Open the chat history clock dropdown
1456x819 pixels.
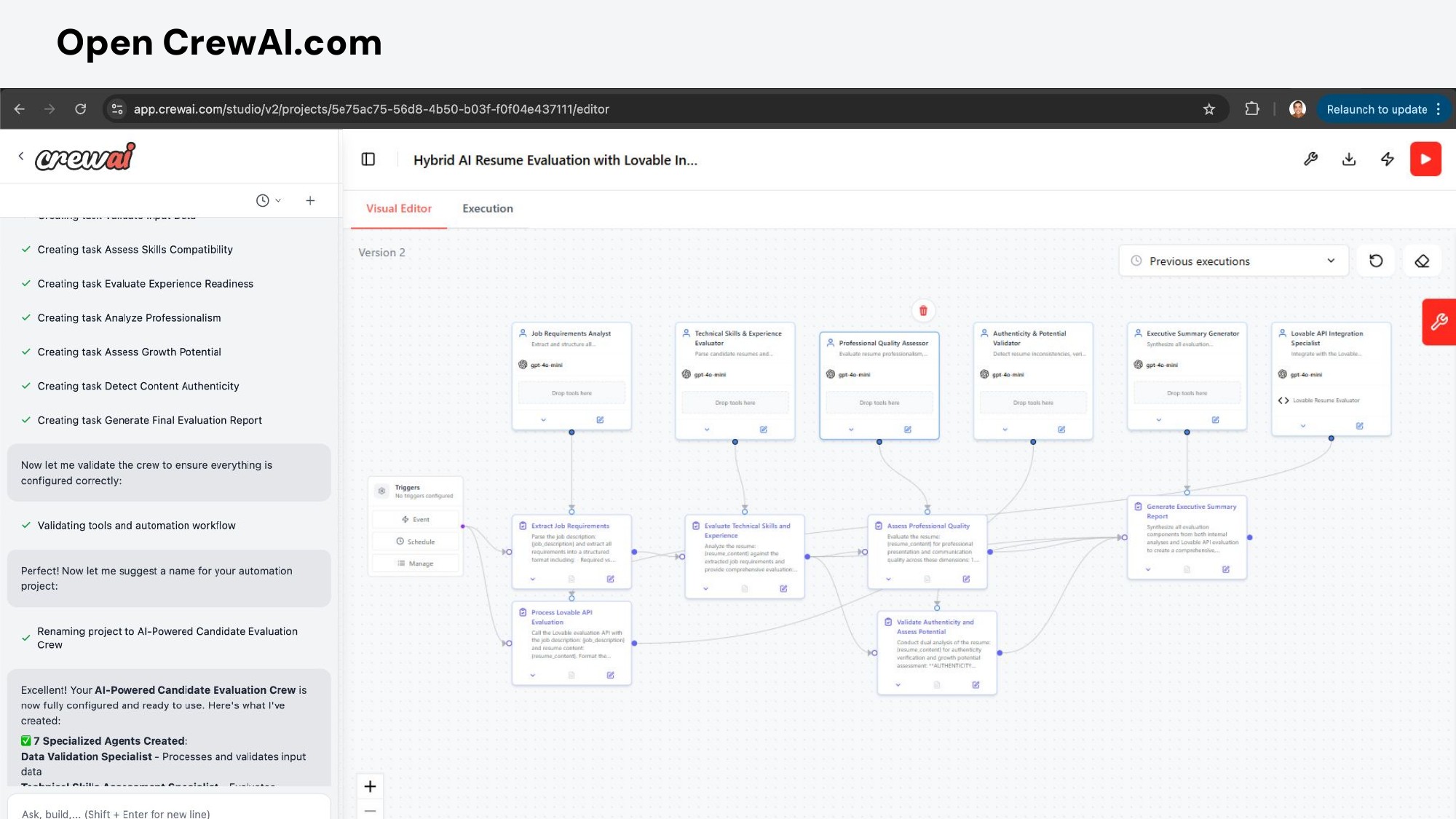(268, 200)
